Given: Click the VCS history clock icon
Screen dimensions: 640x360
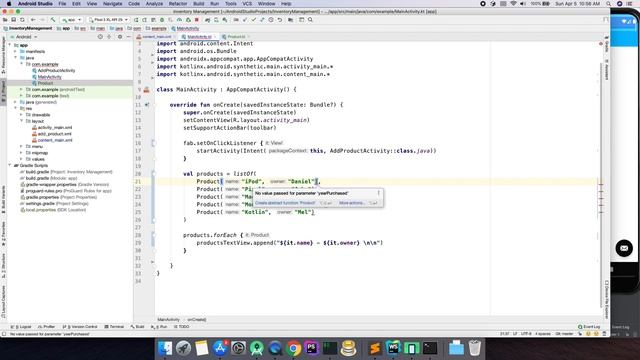Looking at the screenshot, I should pyautogui.click(x=271, y=20).
